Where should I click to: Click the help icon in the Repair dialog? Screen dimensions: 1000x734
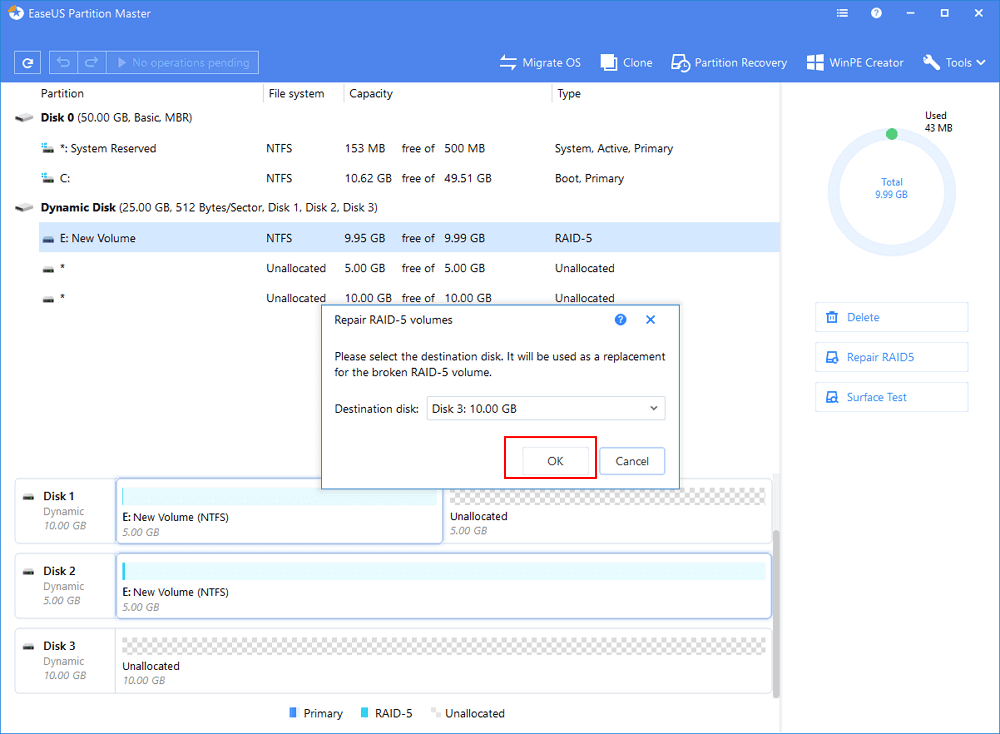click(x=620, y=320)
